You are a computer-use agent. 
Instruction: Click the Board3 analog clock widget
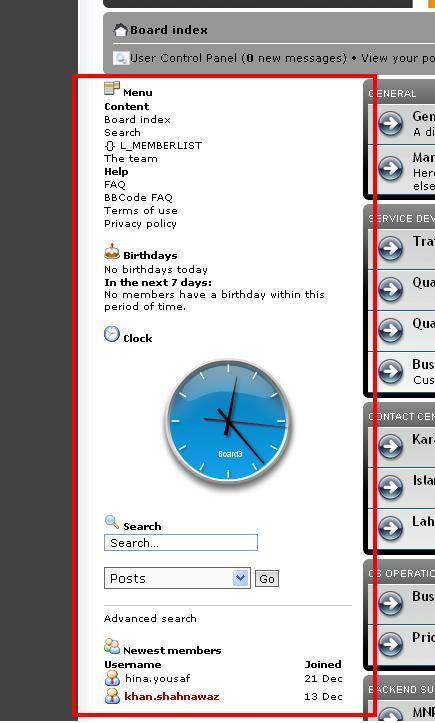tap(228, 421)
